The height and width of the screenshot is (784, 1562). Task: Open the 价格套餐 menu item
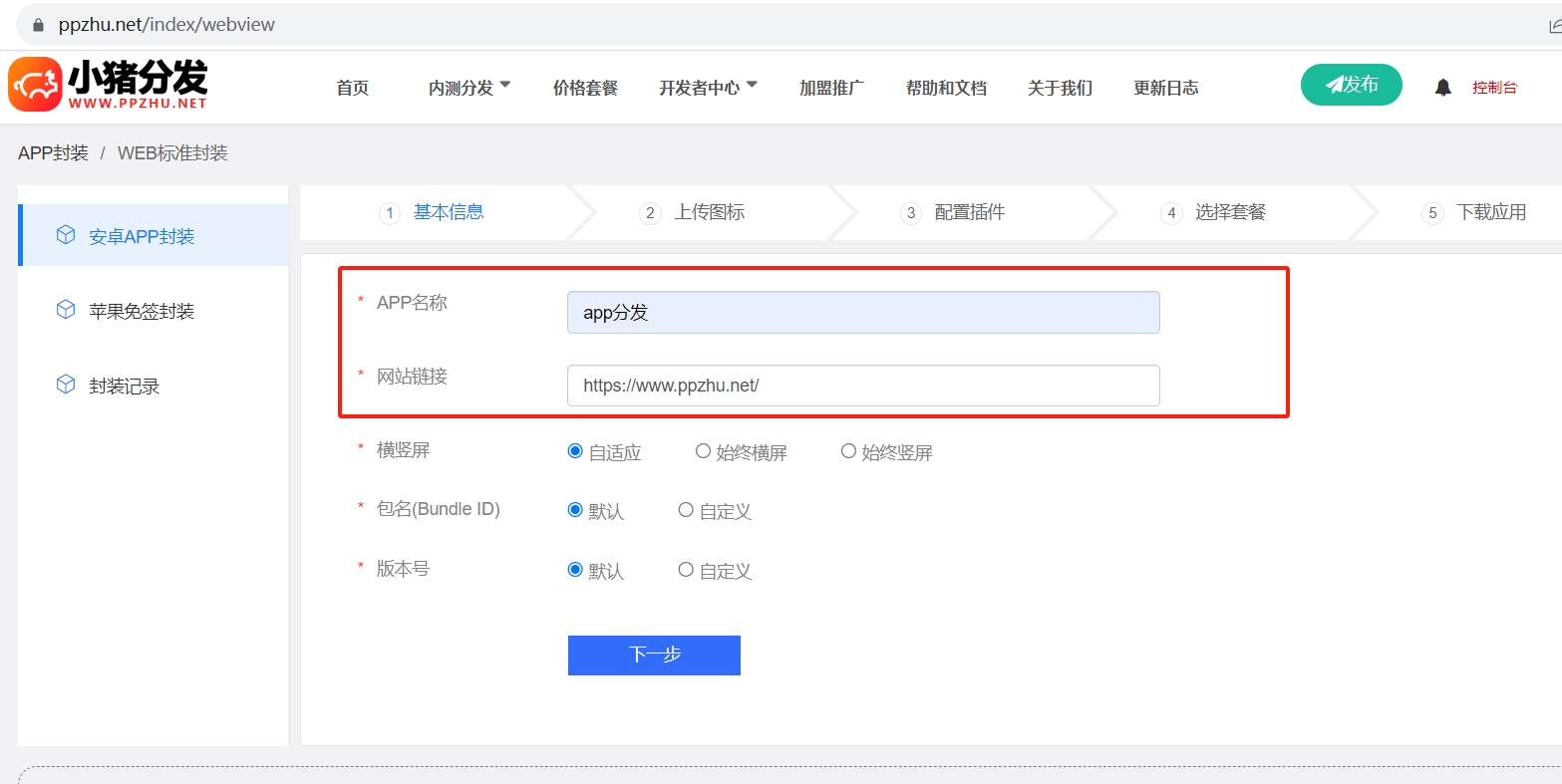tap(585, 88)
